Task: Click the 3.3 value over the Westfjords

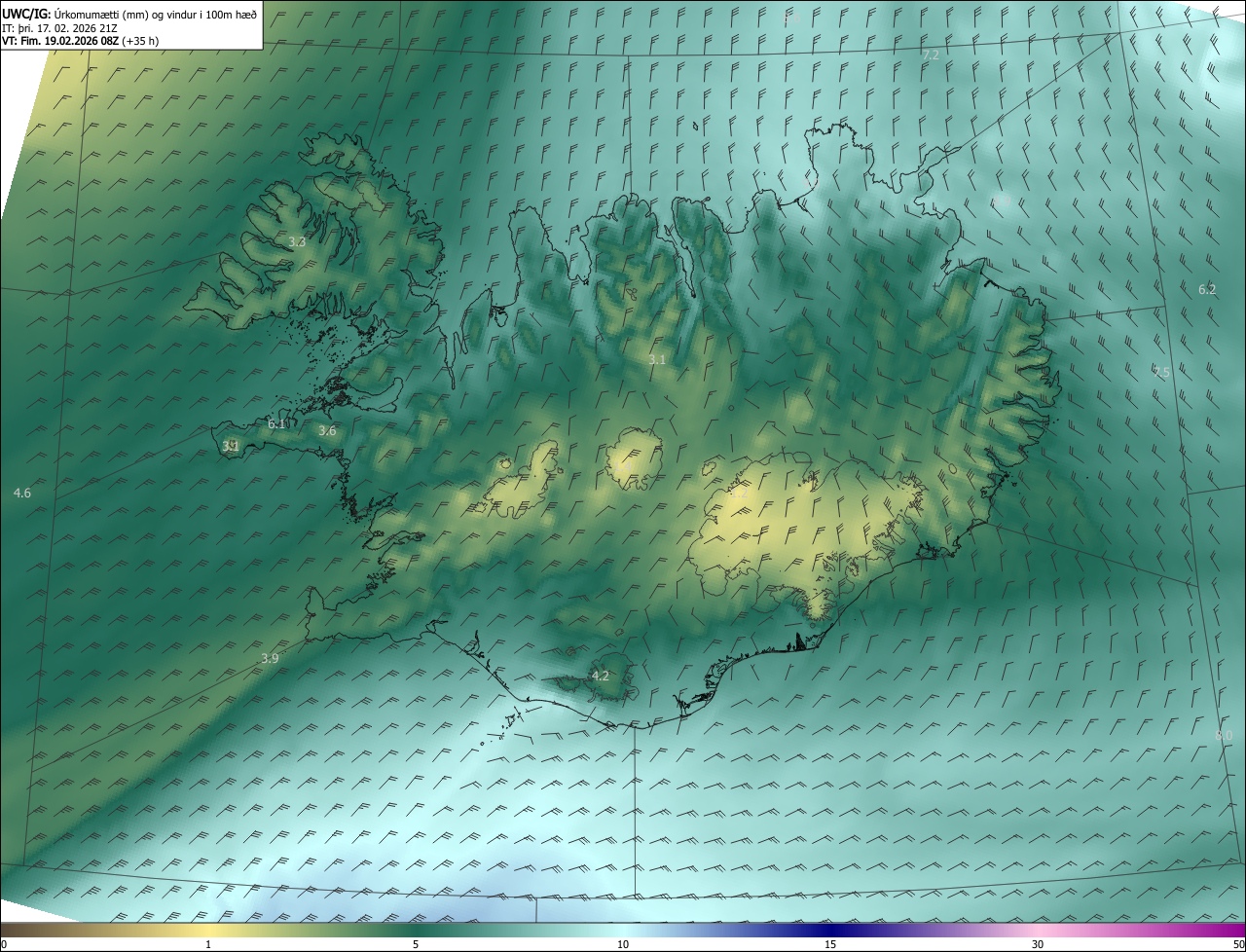Action: (x=298, y=242)
